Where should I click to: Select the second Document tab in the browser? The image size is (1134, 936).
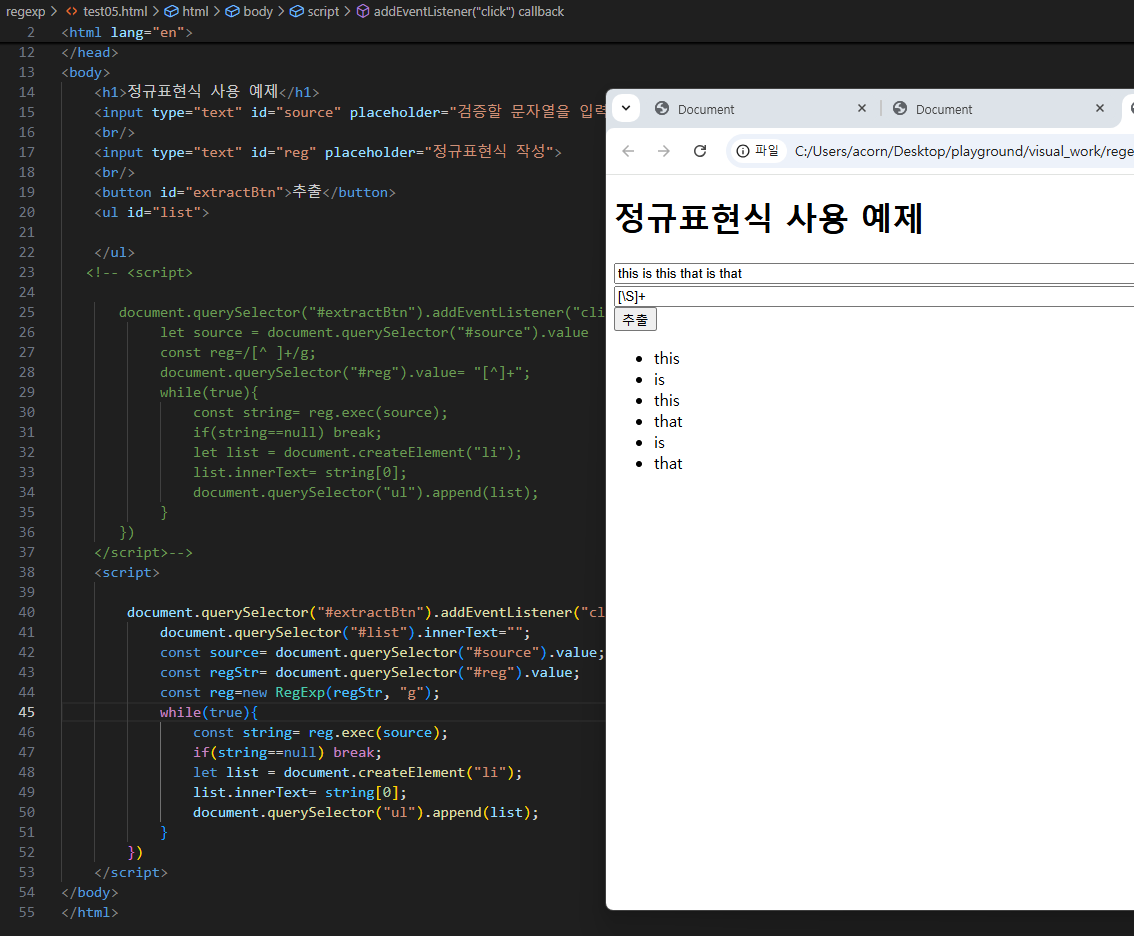998,109
